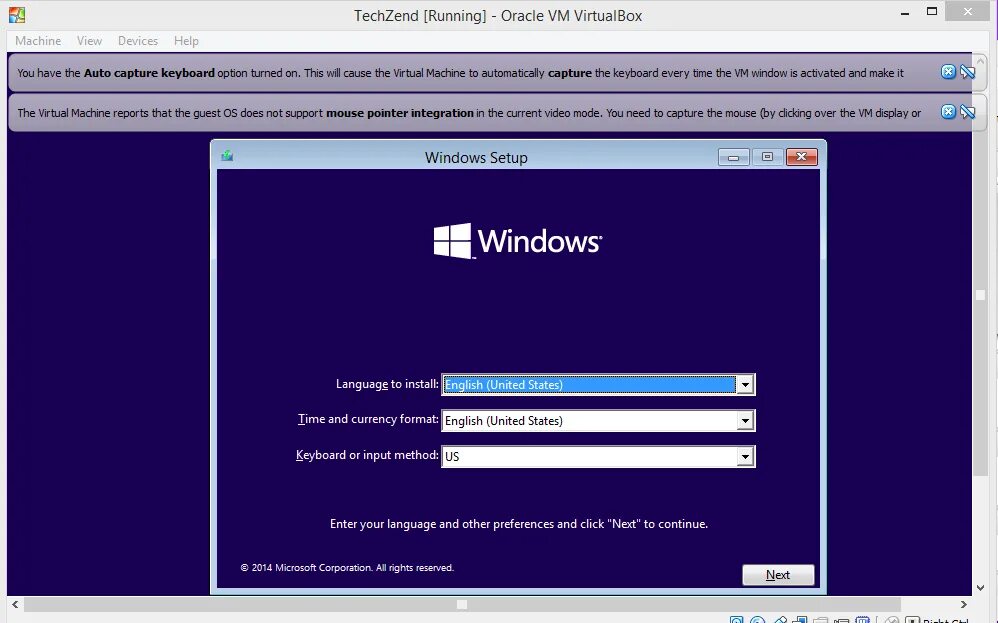Maximize the Windows Setup dialog
Screen dimensions: 998x623
coord(767,157)
